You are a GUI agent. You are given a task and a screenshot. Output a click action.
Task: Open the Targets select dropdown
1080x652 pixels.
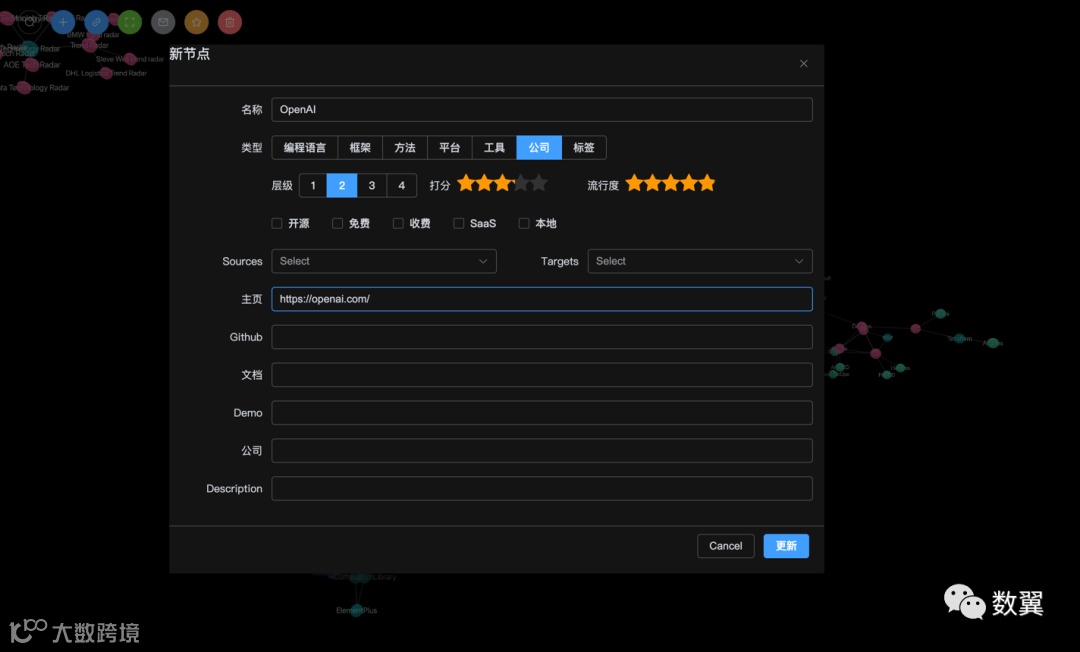700,261
